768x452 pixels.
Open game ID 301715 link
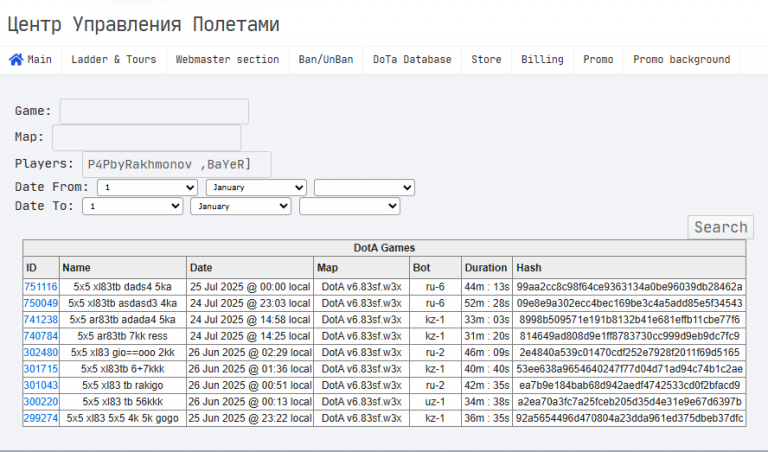pos(41,369)
